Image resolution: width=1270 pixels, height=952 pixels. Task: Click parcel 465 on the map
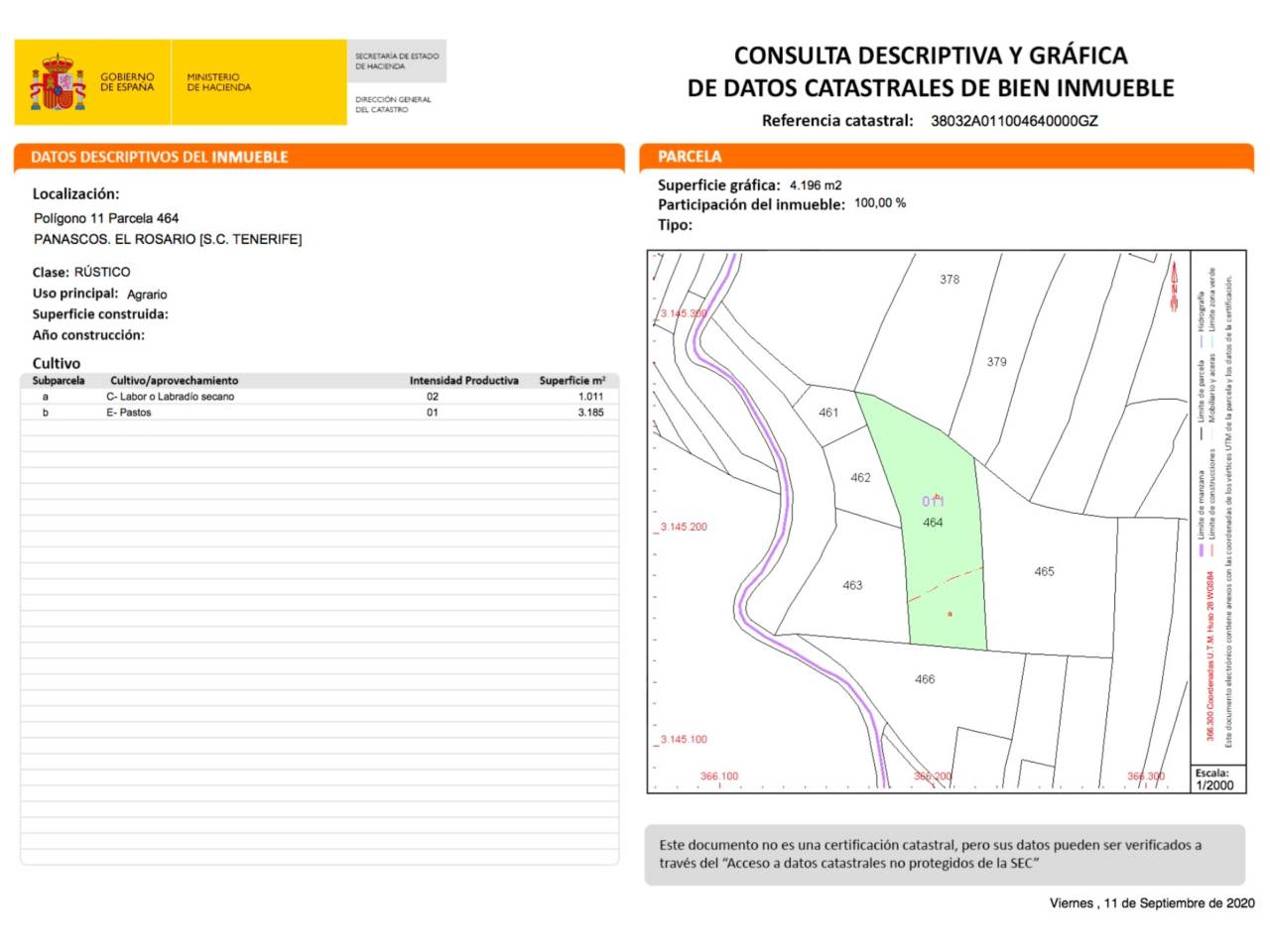point(1044,572)
